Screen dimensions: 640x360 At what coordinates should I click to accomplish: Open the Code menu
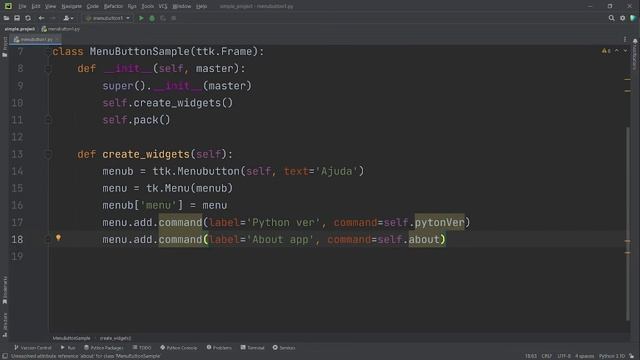point(93,6)
